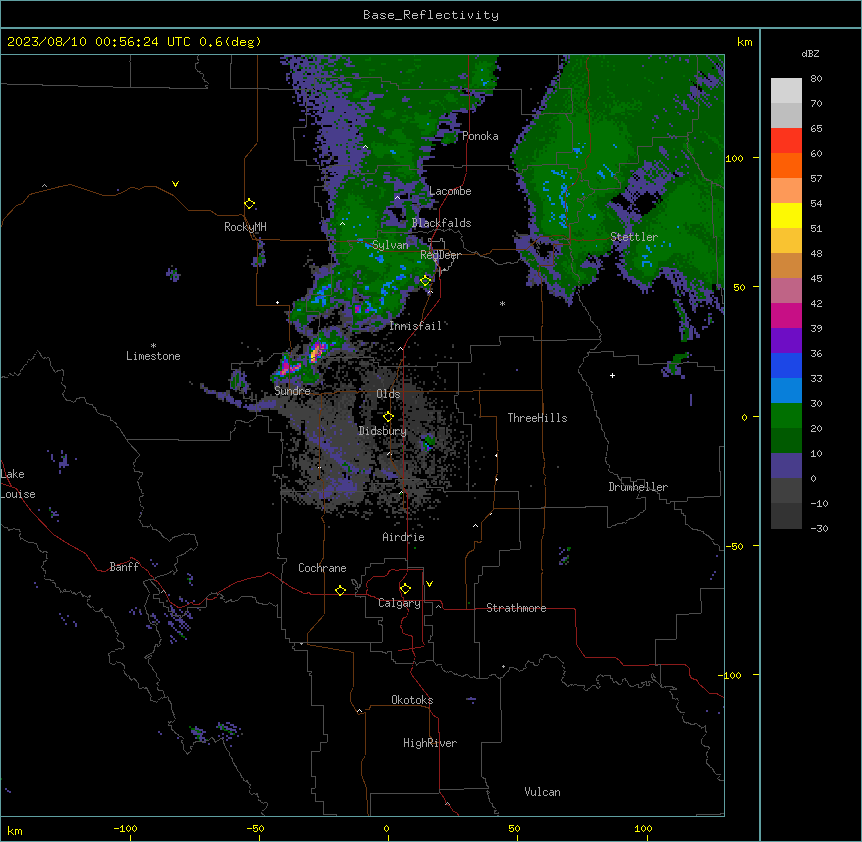This screenshot has width=862, height=842.
Task: Click the Airdrie label
Action: tap(404, 537)
